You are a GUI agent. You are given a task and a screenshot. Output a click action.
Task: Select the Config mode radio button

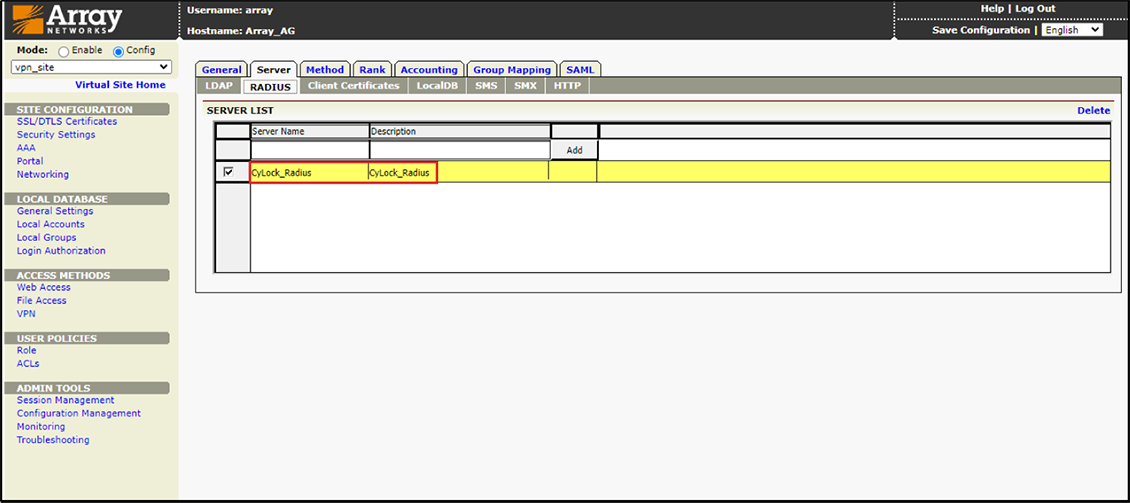(x=119, y=52)
